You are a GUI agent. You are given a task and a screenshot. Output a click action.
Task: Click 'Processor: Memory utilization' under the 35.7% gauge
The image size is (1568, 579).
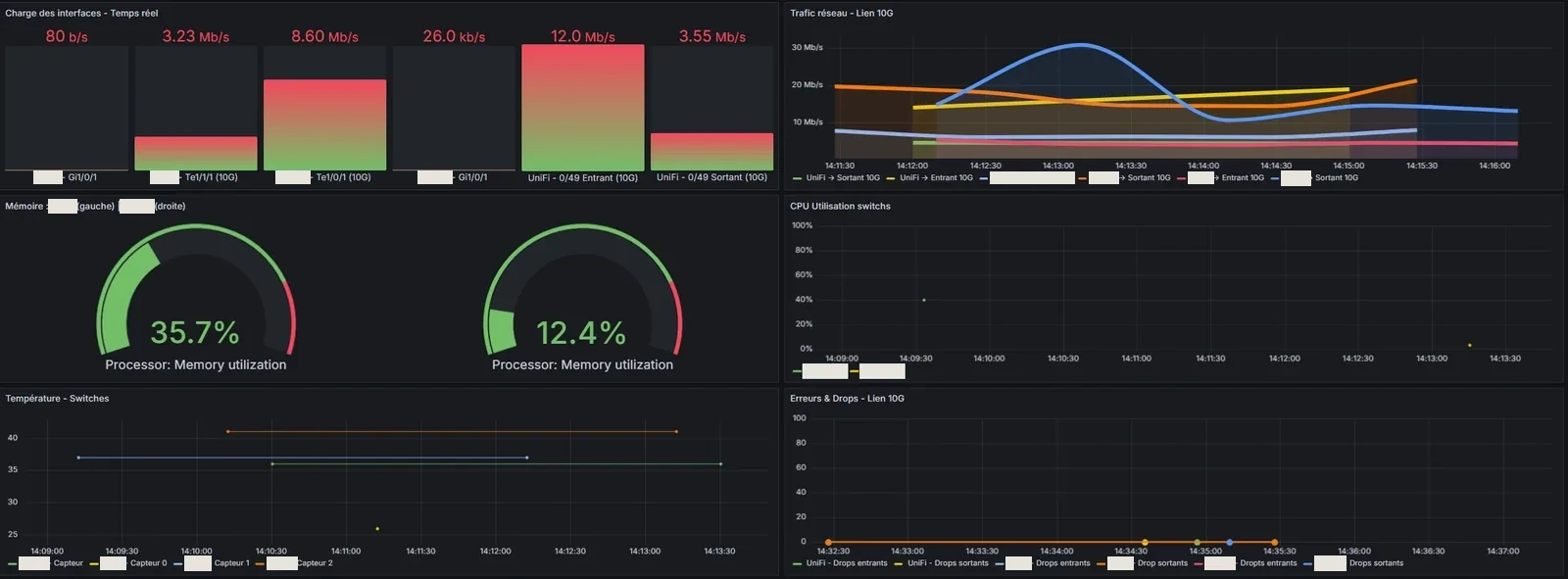[196, 364]
